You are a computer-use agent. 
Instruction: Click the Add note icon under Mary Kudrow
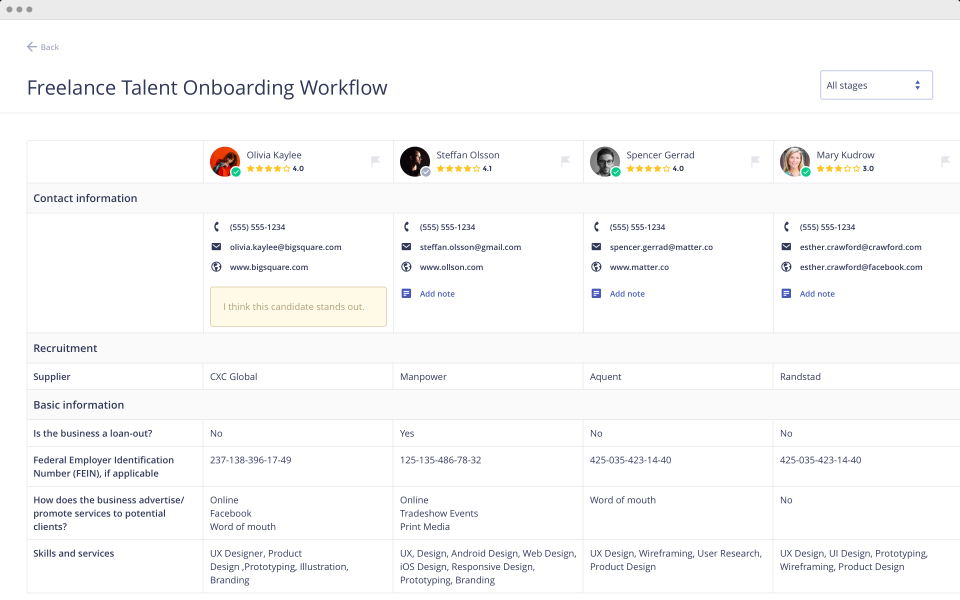(787, 293)
